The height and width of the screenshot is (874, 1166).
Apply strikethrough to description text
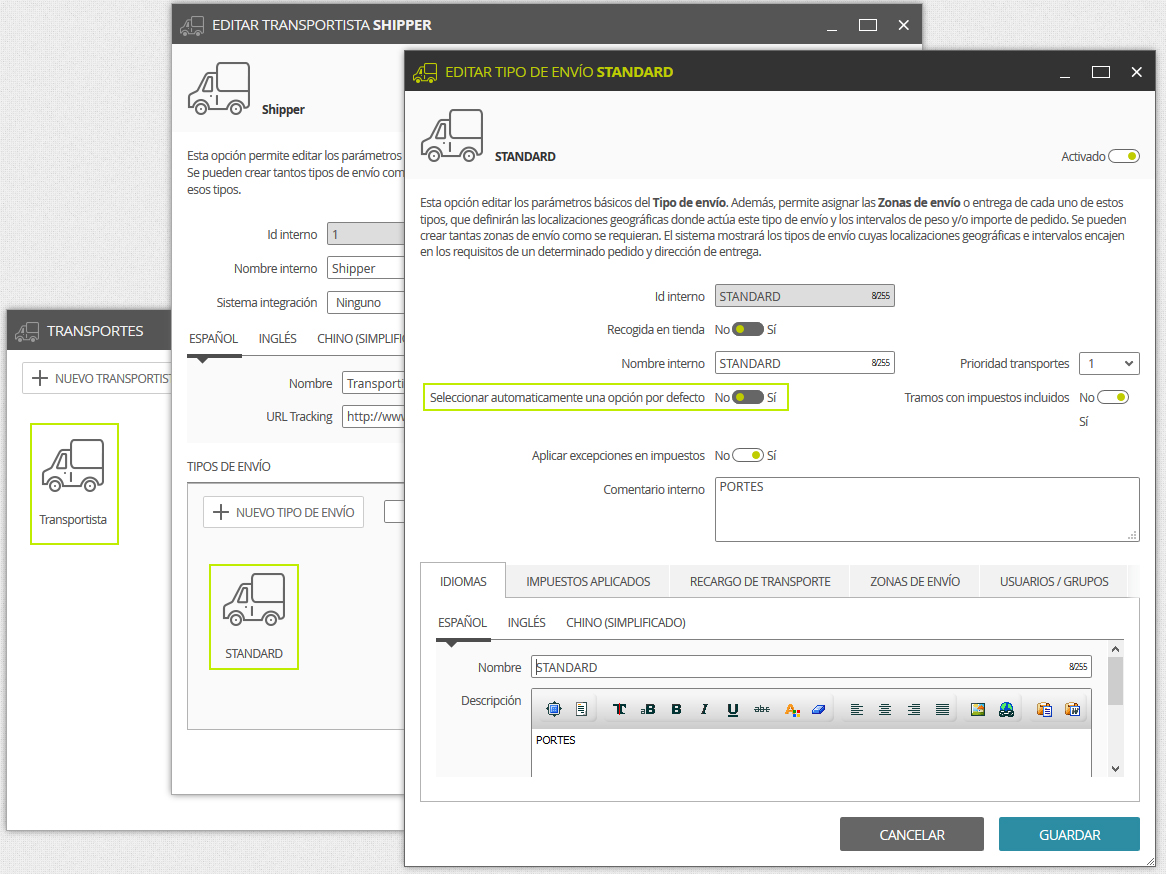[762, 709]
